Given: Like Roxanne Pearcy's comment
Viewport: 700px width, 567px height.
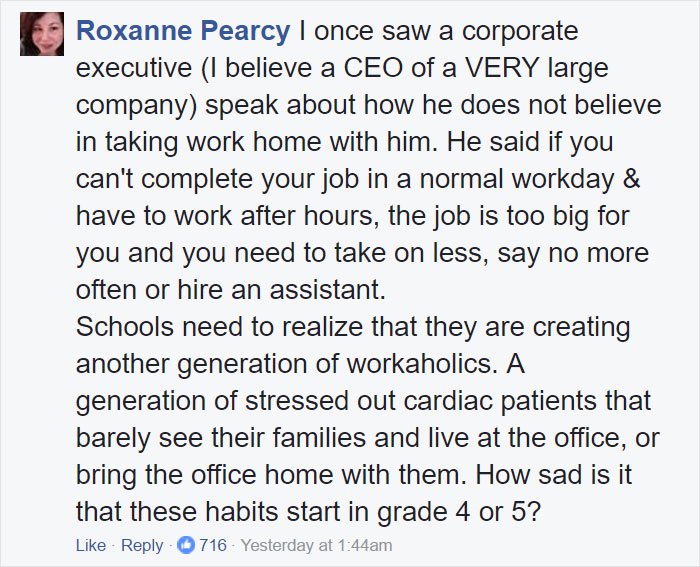Looking at the screenshot, I should [91, 545].
